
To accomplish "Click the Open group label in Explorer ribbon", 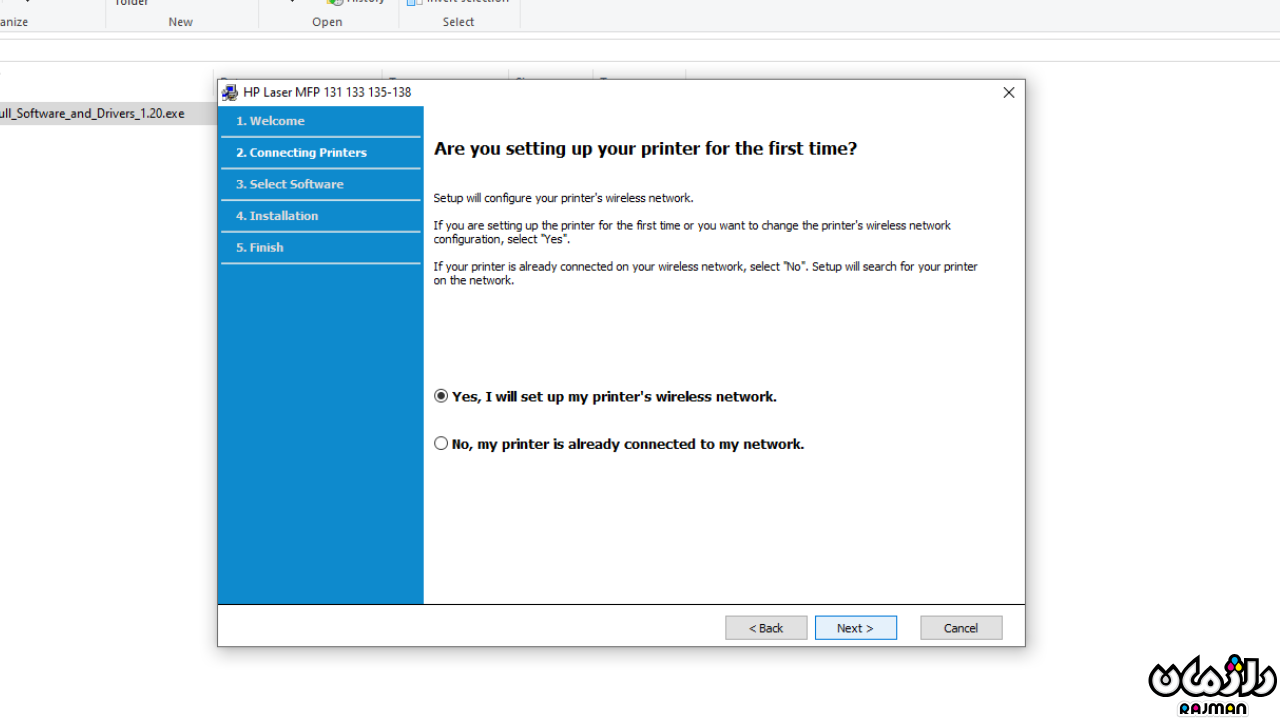I will [x=327, y=22].
